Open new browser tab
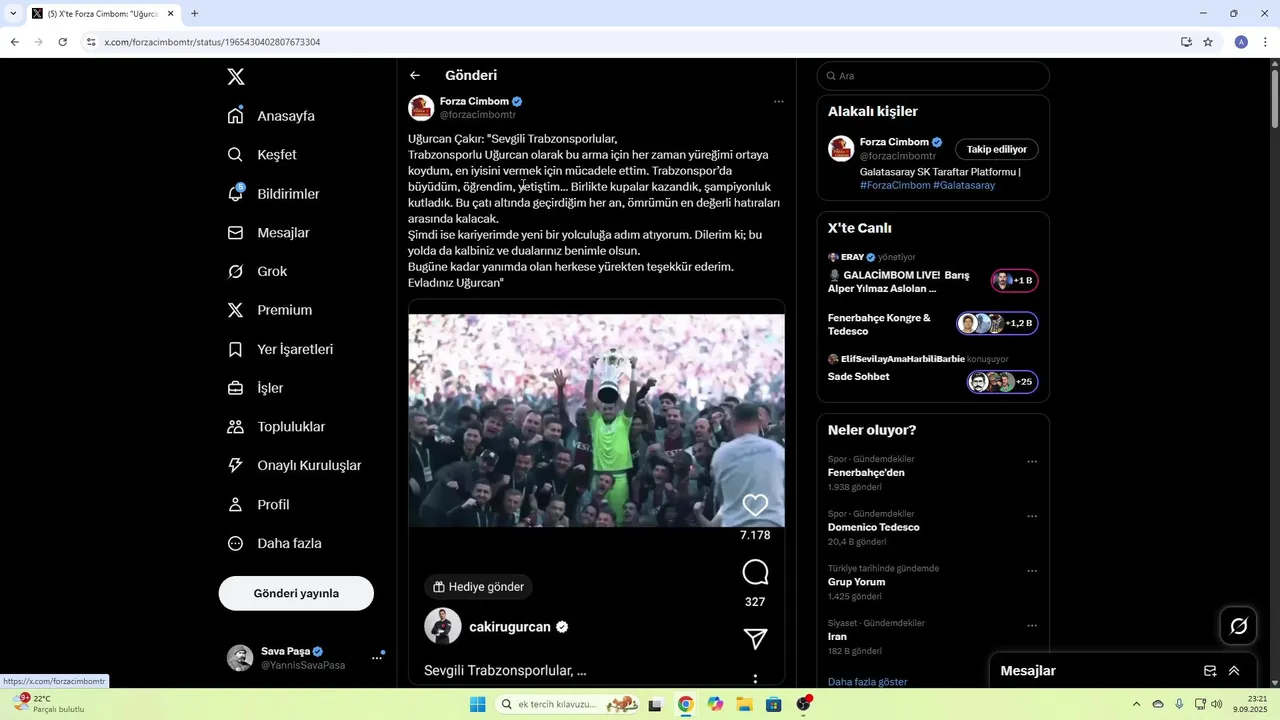1280x720 pixels. [x=194, y=14]
